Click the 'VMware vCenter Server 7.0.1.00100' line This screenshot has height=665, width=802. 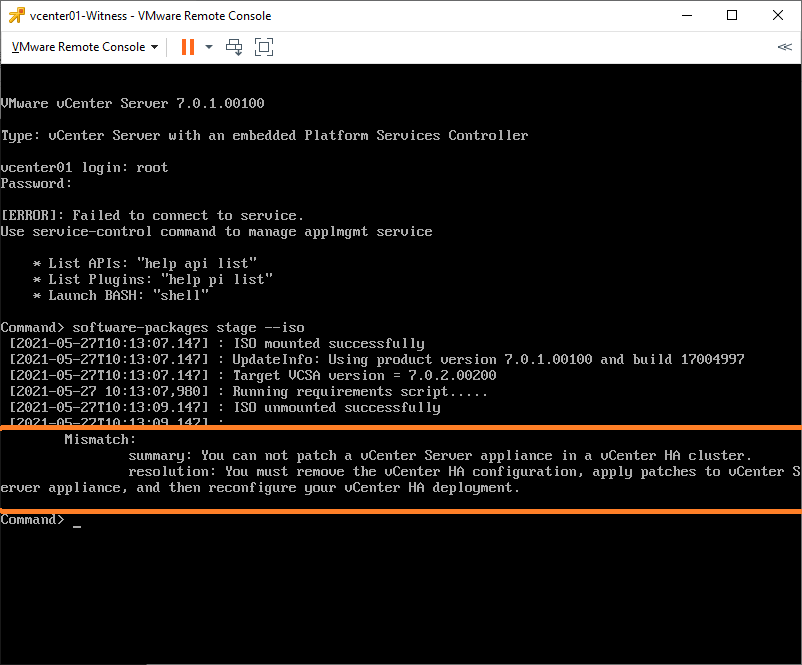[x=132, y=103]
